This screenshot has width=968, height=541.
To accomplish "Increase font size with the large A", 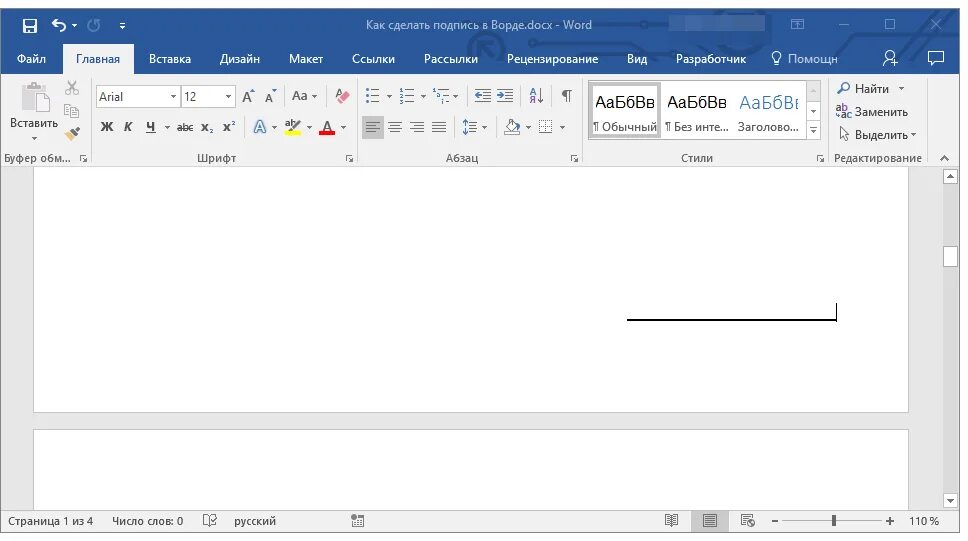I will pyautogui.click(x=248, y=96).
